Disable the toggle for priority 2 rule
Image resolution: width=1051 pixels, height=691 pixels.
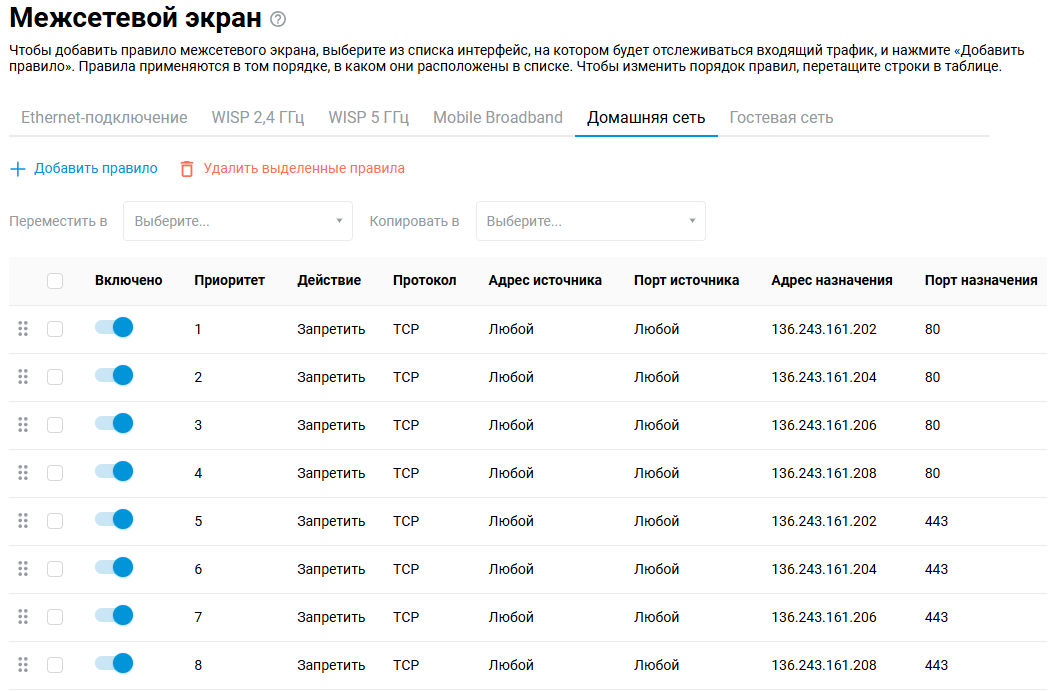(114, 376)
